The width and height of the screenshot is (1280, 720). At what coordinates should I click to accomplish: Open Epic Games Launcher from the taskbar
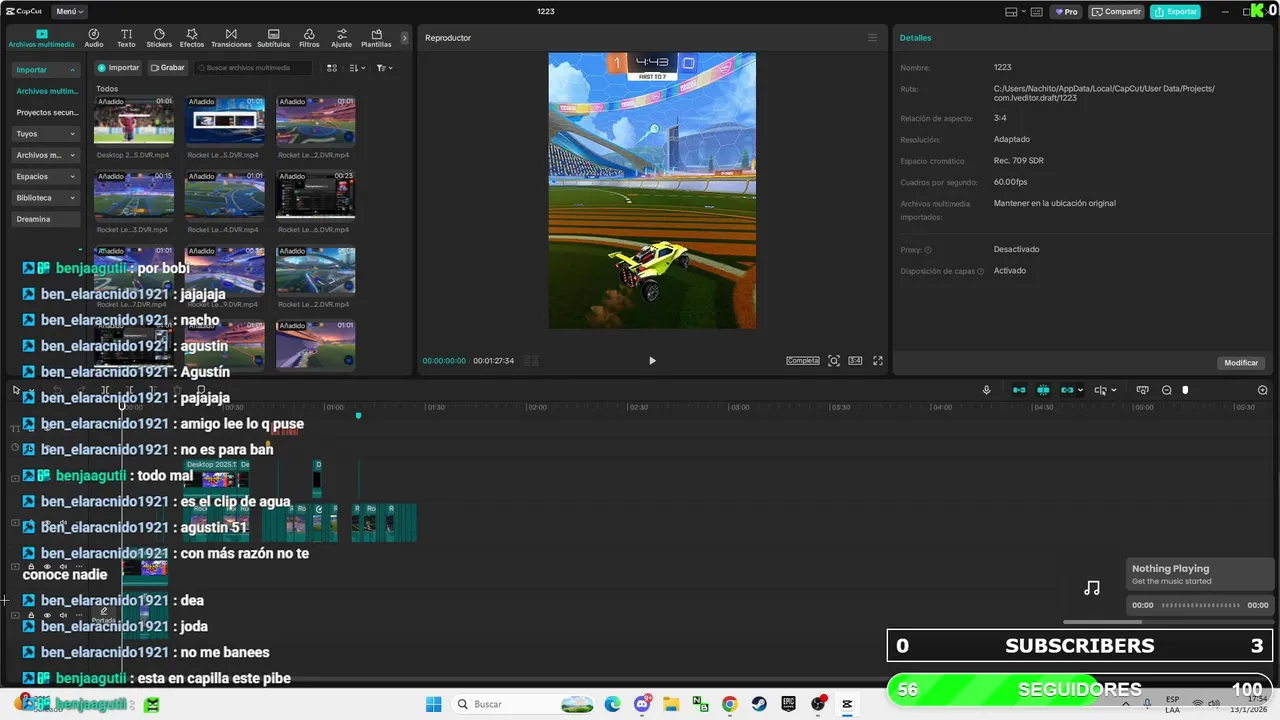click(788, 704)
